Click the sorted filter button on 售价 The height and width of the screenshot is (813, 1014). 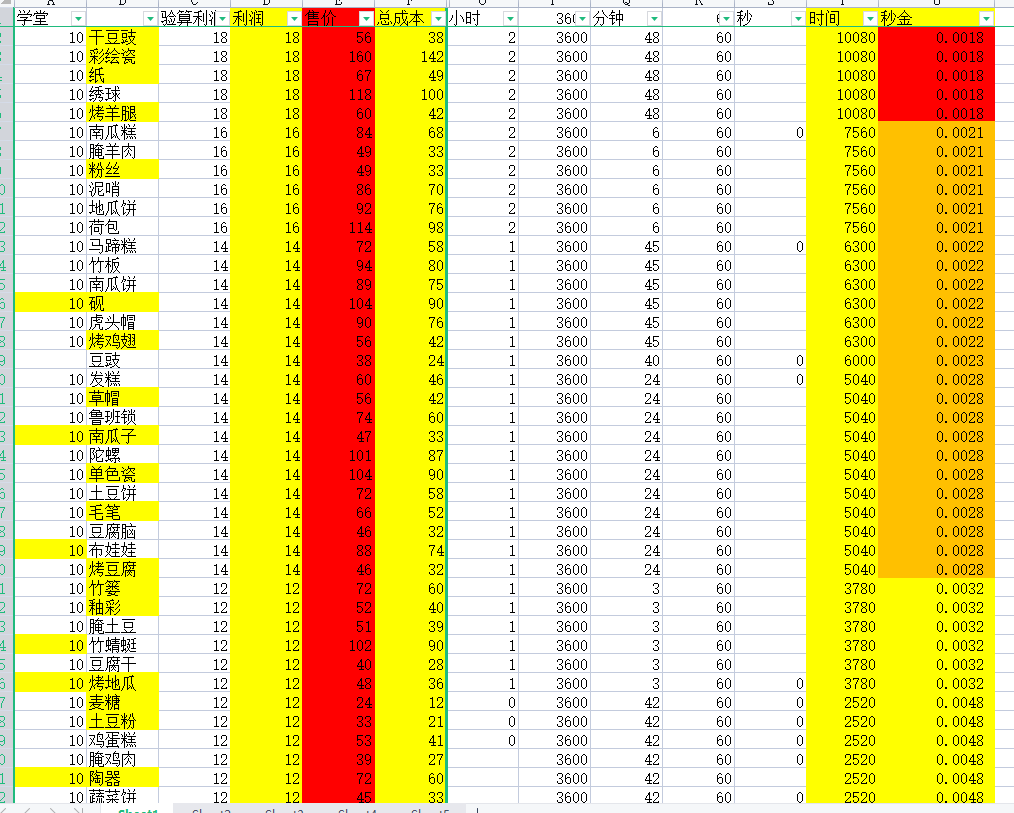click(x=365, y=19)
